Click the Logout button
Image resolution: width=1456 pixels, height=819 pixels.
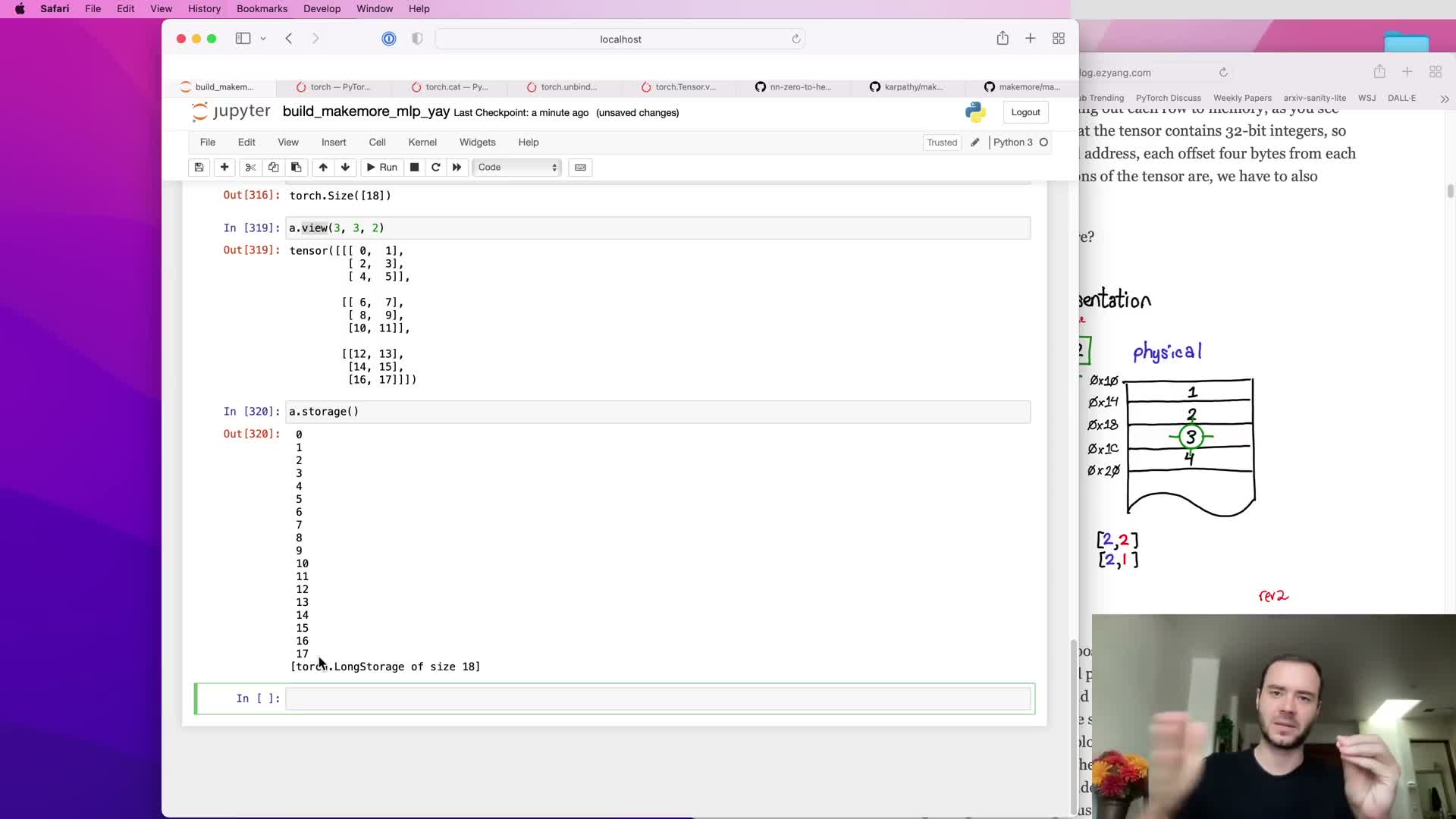(1025, 112)
